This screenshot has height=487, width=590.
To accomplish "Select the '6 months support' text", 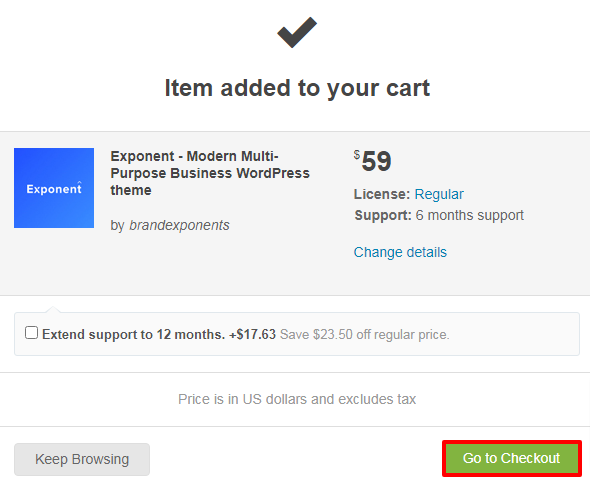I will point(469,215).
